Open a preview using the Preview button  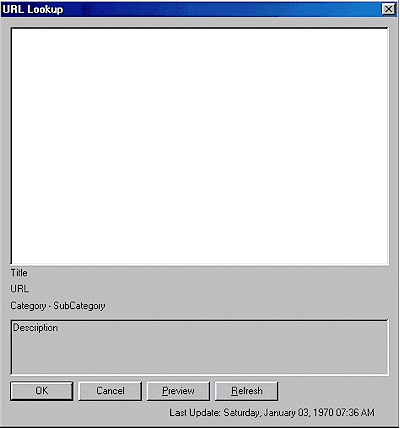pos(178,391)
